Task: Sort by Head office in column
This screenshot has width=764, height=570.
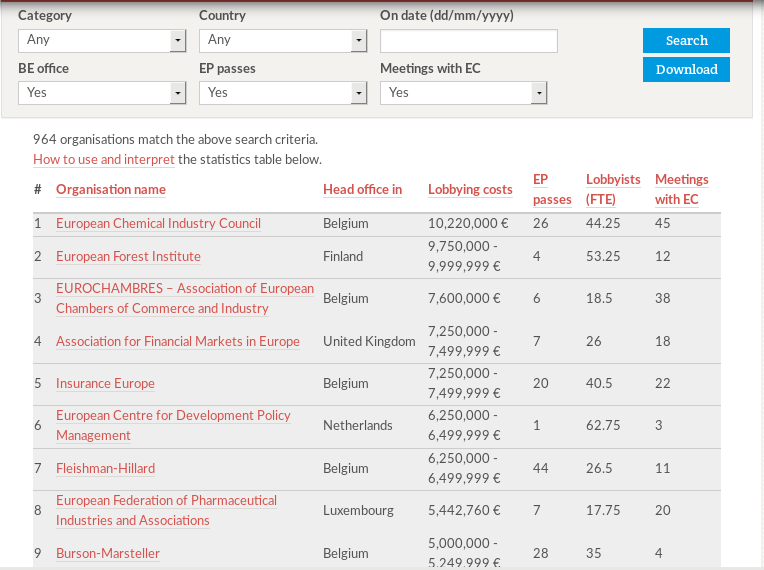Action: point(363,189)
